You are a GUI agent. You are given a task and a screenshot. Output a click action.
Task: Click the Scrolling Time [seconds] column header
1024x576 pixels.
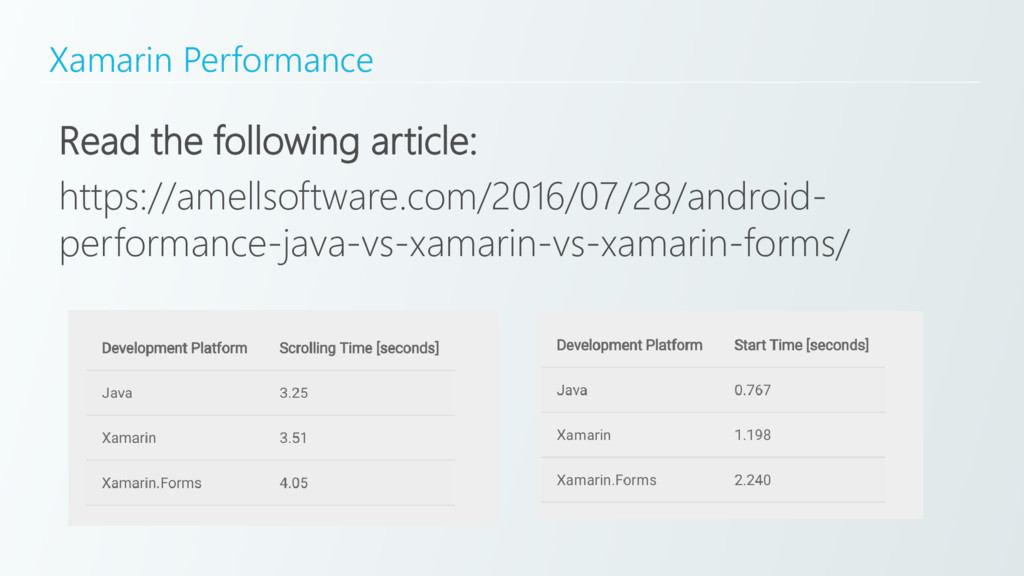point(359,348)
